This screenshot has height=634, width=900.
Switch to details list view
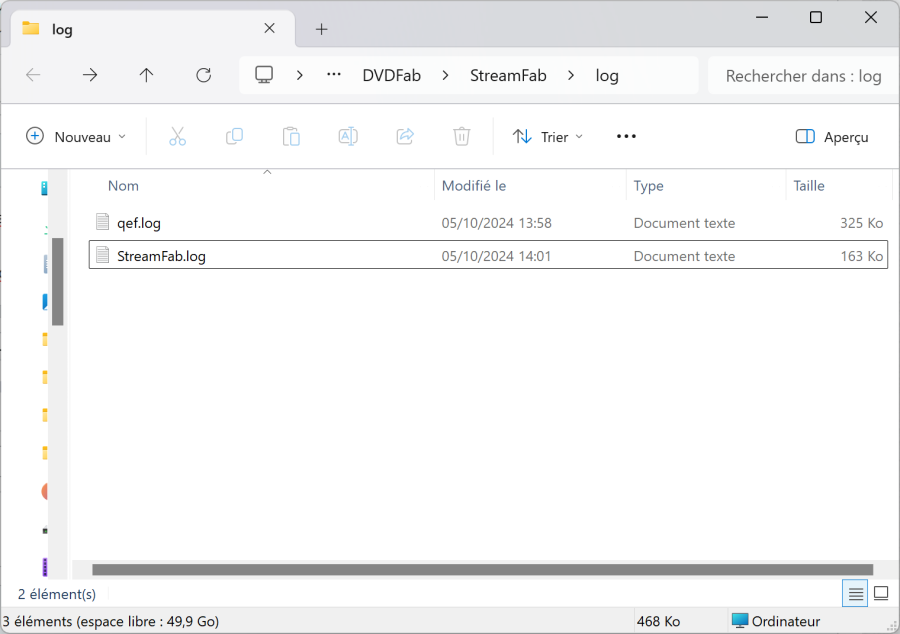tap(856, 594)
